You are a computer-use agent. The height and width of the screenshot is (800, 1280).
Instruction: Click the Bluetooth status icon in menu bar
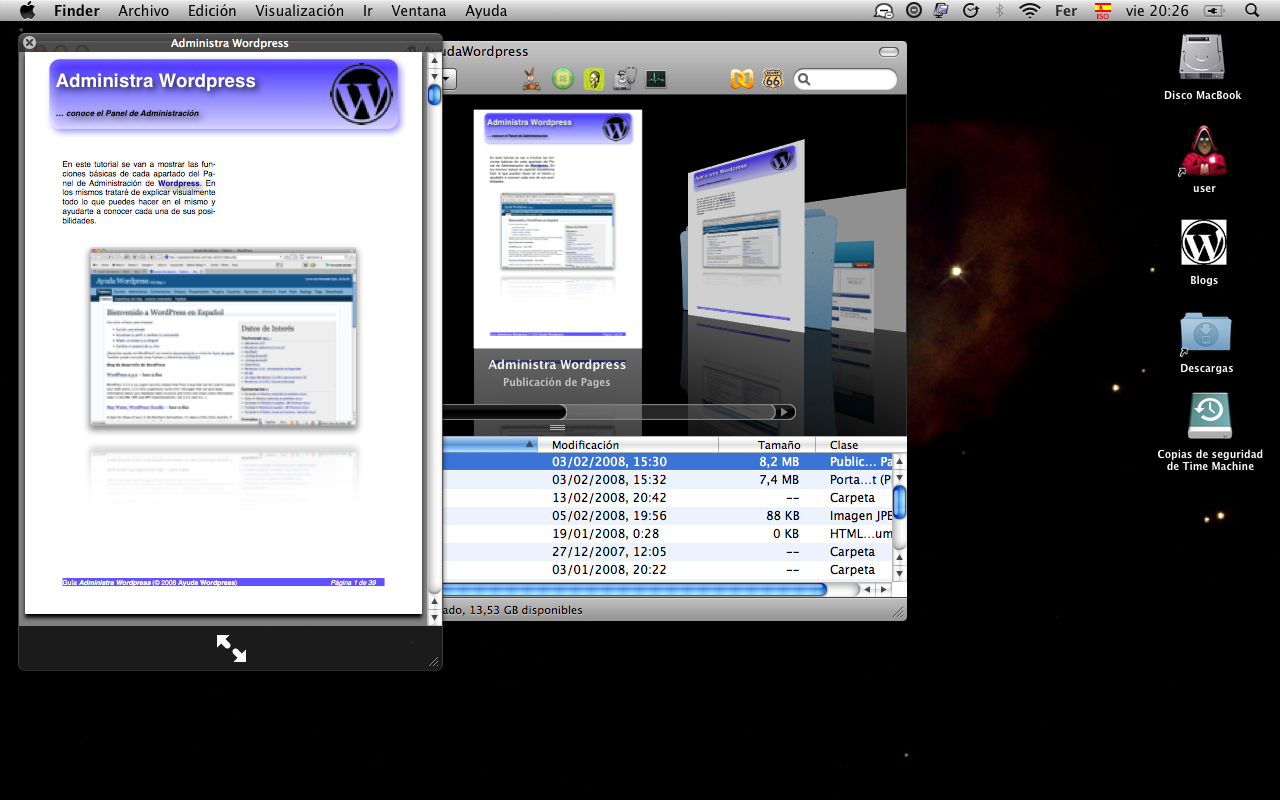[x=999, y=11]
